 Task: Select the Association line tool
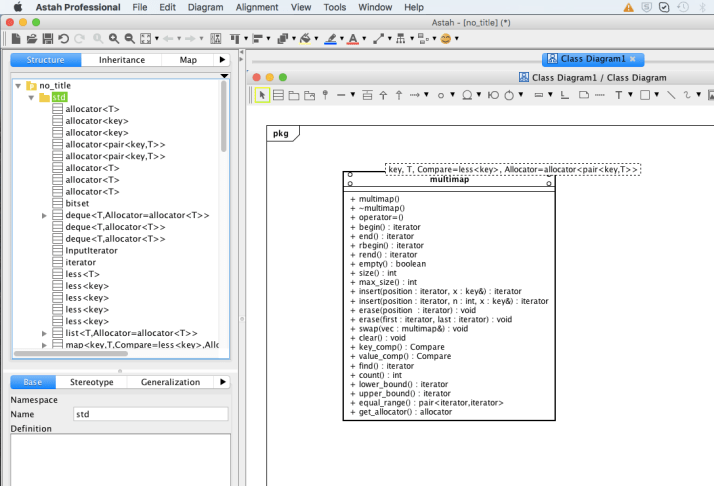pyautogui.click(x=341, y=95)
